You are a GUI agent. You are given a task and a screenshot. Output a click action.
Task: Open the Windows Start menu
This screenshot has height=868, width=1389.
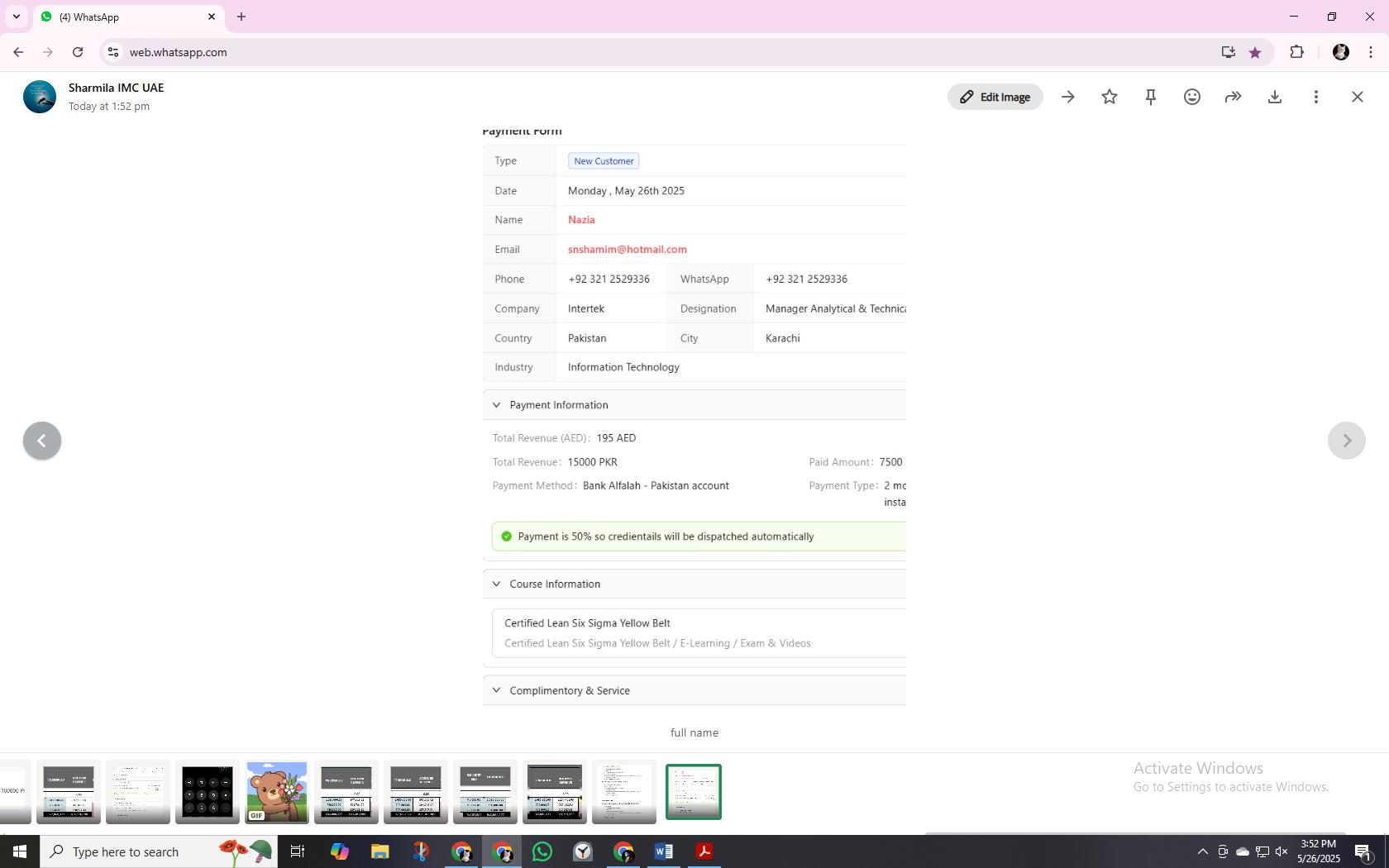click(x=20, y=851)
